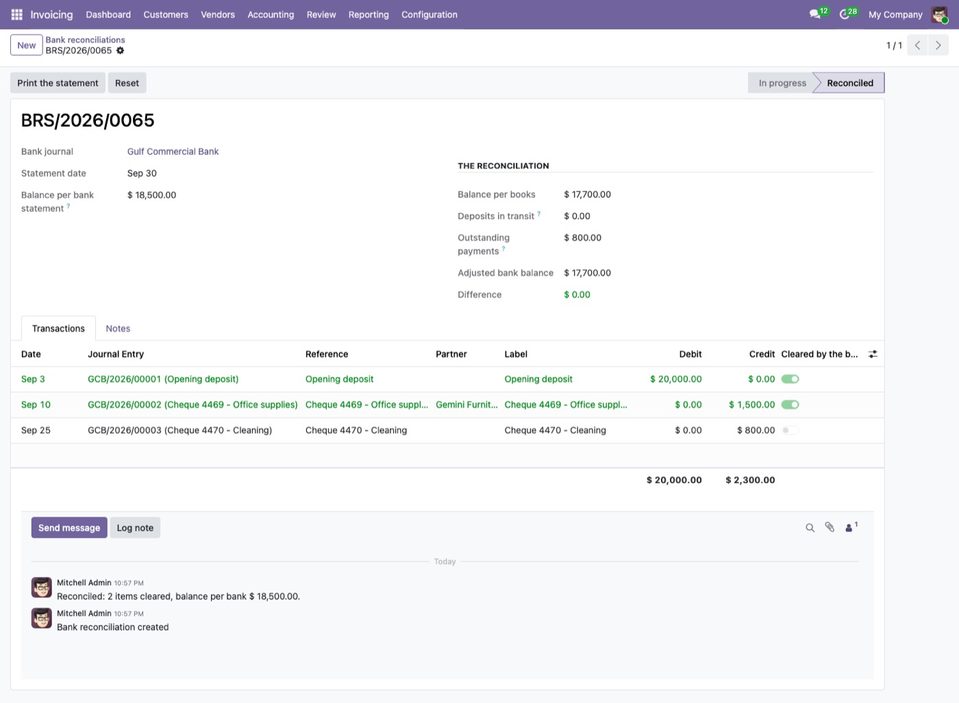The height and width of the screenshot is (703, 959).
Task: Click the gear icon beside BRS/2026/0065 breadcrumb
Action: point(120,51)
